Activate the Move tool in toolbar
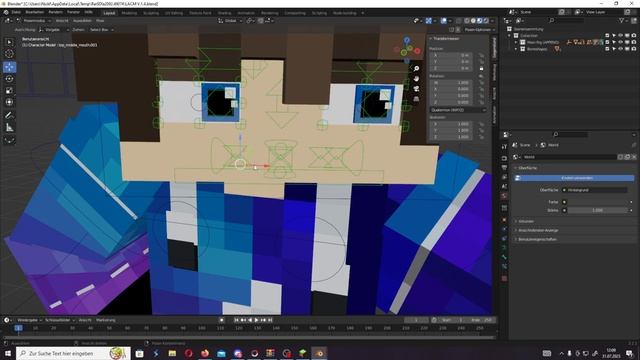640x360 pixels. coord(9,67)
